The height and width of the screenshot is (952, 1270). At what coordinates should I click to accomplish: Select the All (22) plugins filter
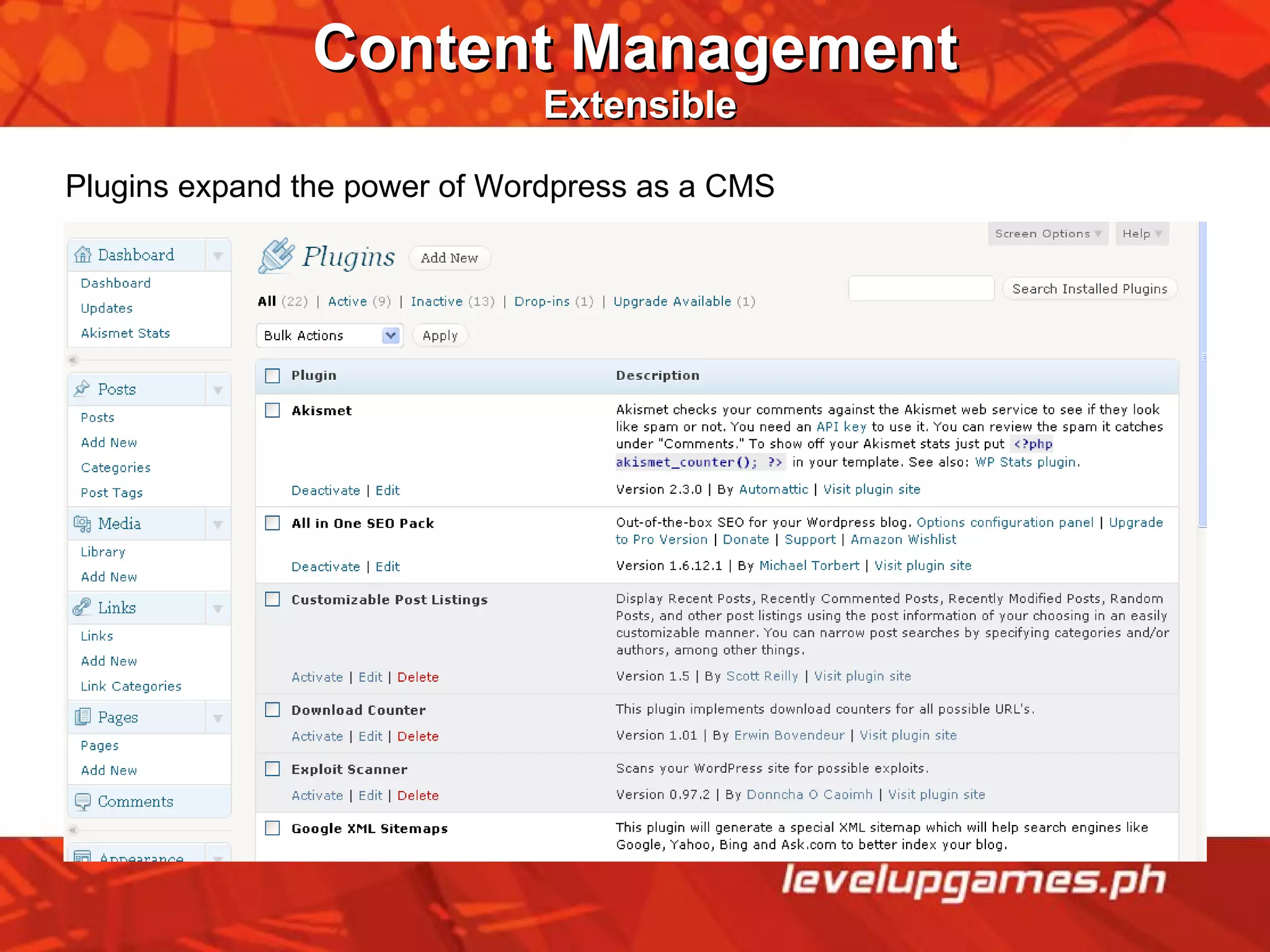(283, 301)
